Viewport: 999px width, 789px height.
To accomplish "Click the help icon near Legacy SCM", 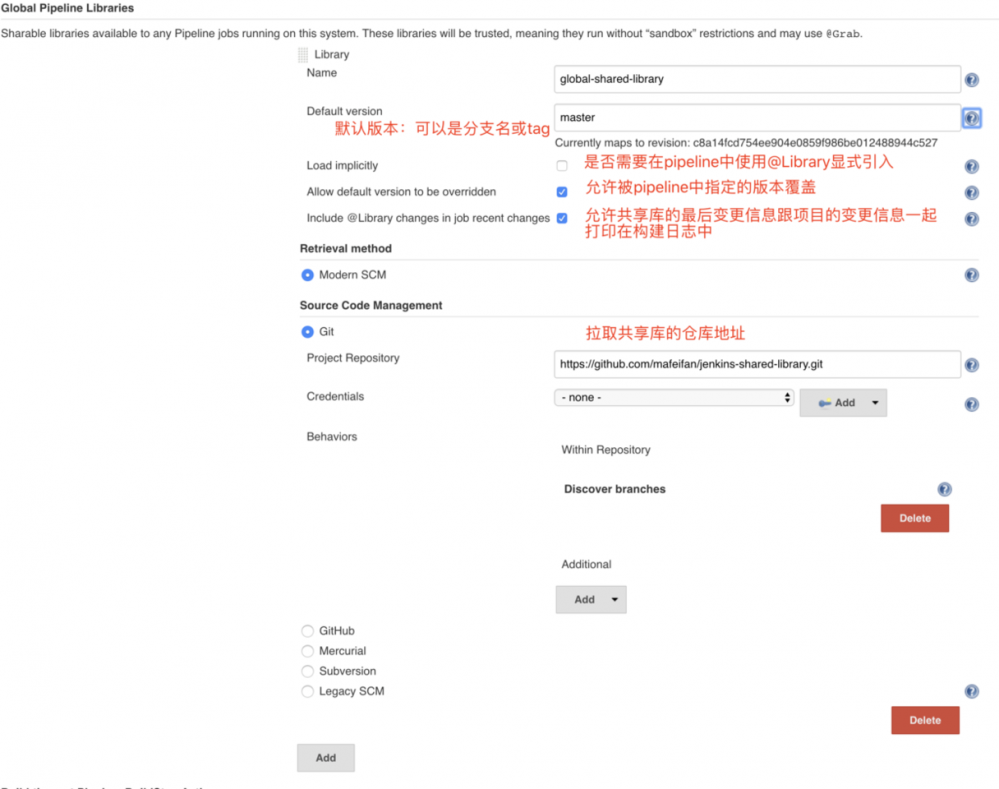I will pos(971,690).
